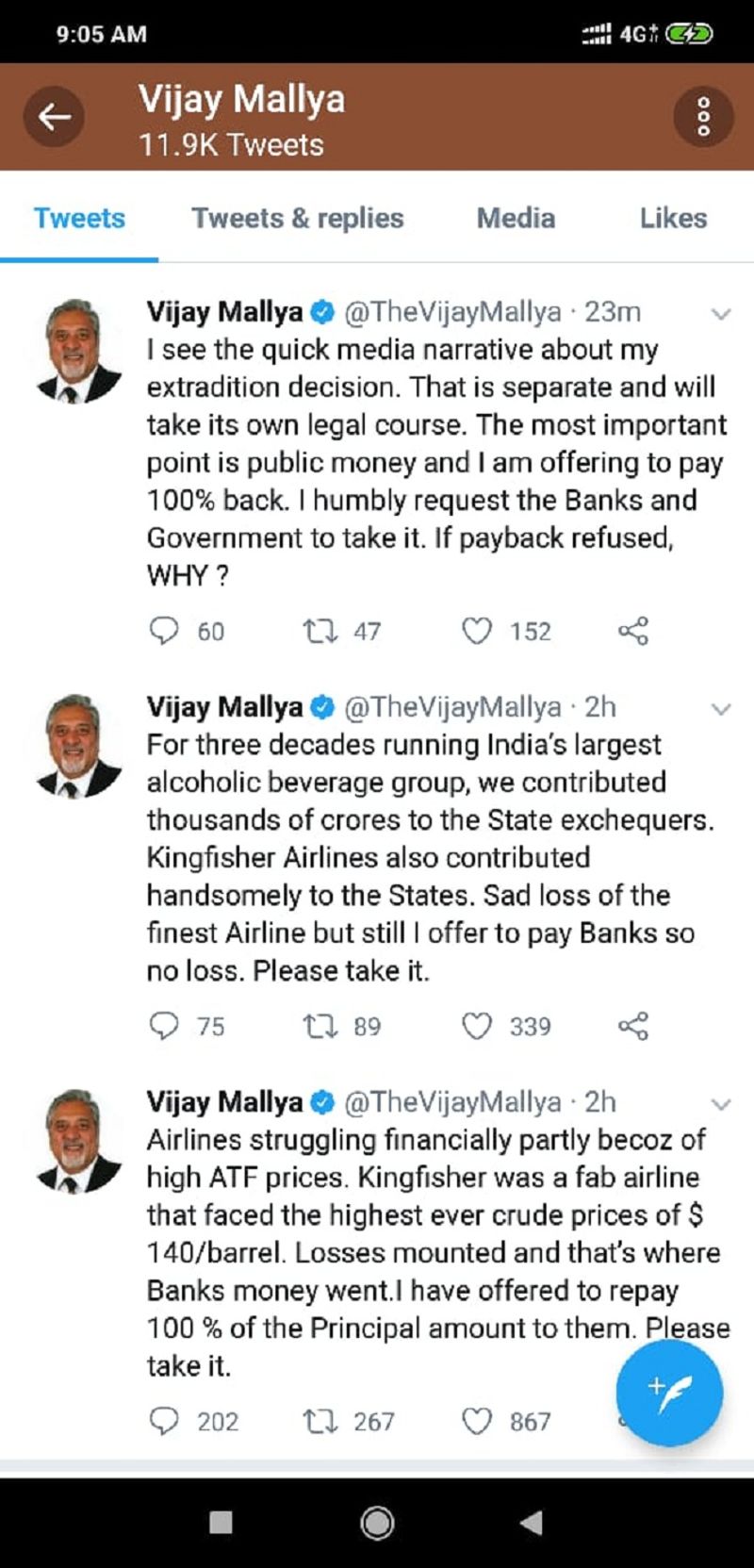Tap the avatar on the ATF prices tweet
Viewport: 754px width, 1568px height.
tap(78, 1139)
